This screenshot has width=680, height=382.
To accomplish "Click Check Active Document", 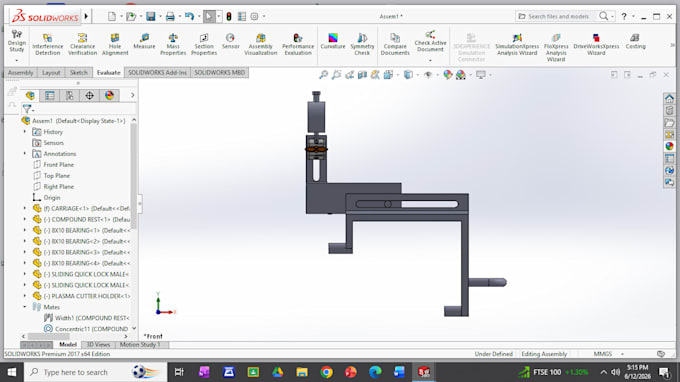I will [430, 41].
